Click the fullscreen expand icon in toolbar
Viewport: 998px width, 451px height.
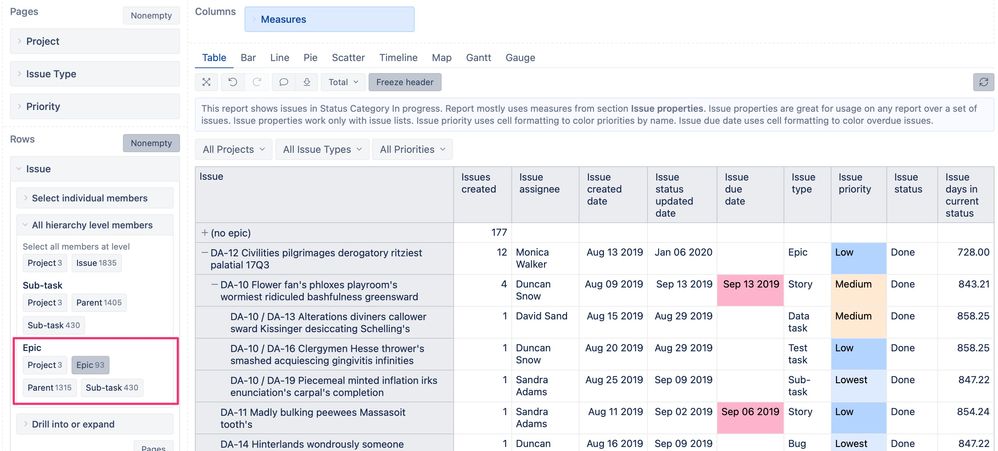(206, 82)
